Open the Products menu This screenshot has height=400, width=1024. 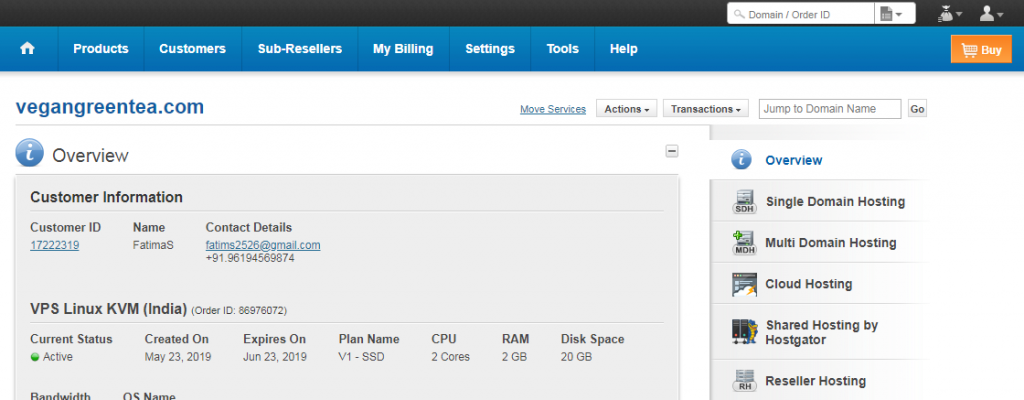click(101, 49)
